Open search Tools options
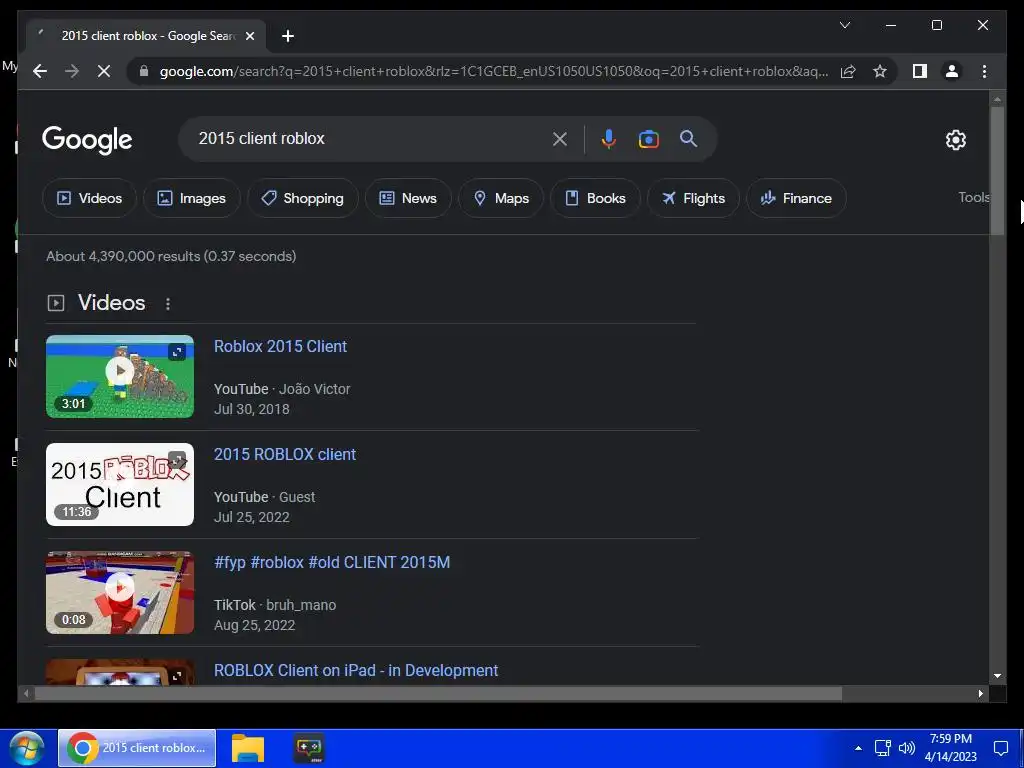This screenshot has width=1024, height=768. [x=973, y=197]
